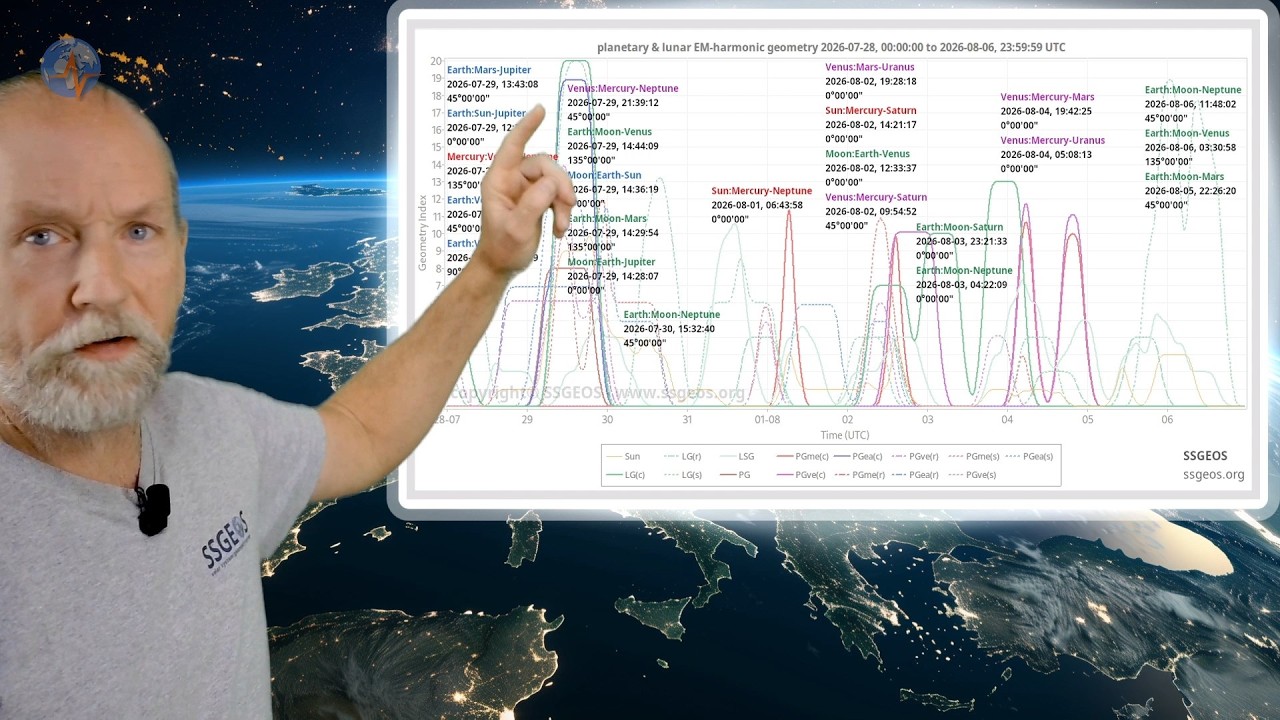Click the 31 tick on the time axis

click(687, 420)
